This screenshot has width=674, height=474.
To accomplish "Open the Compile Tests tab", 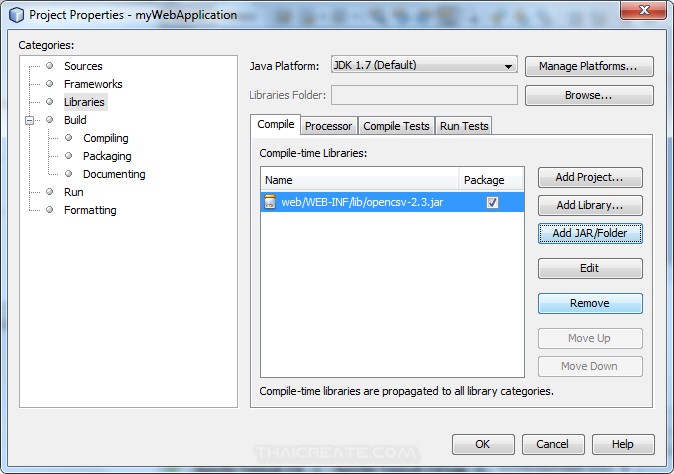I will 396,126.
